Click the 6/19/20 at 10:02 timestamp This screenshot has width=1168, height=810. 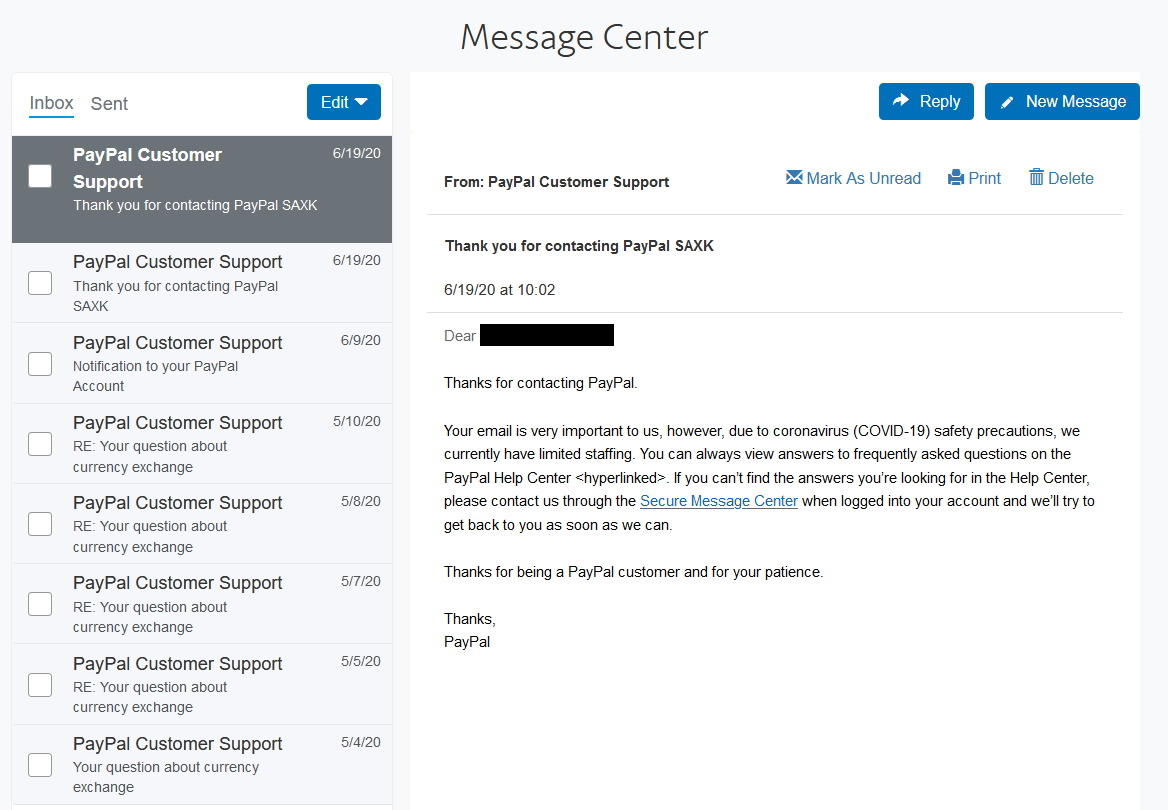[x=500, y=290]
